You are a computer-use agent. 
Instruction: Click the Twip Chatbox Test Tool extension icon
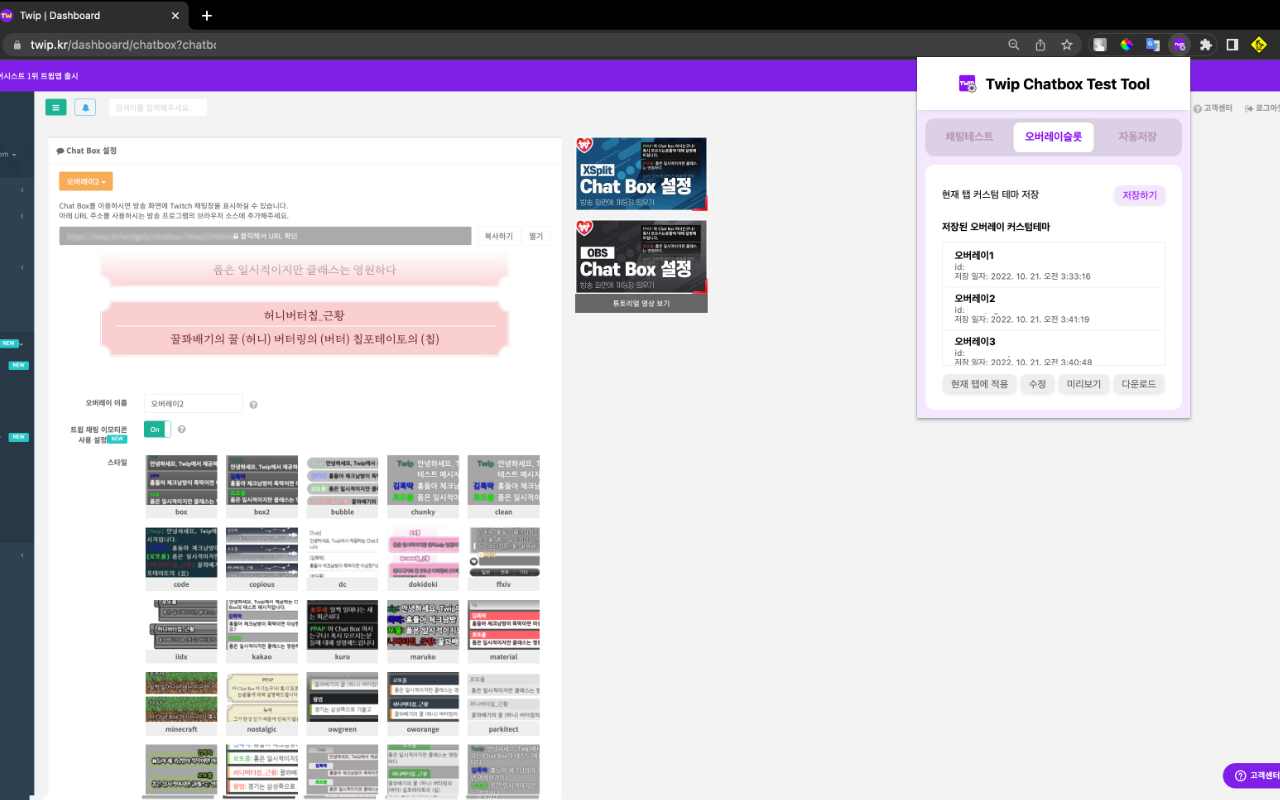(1180, 45)
